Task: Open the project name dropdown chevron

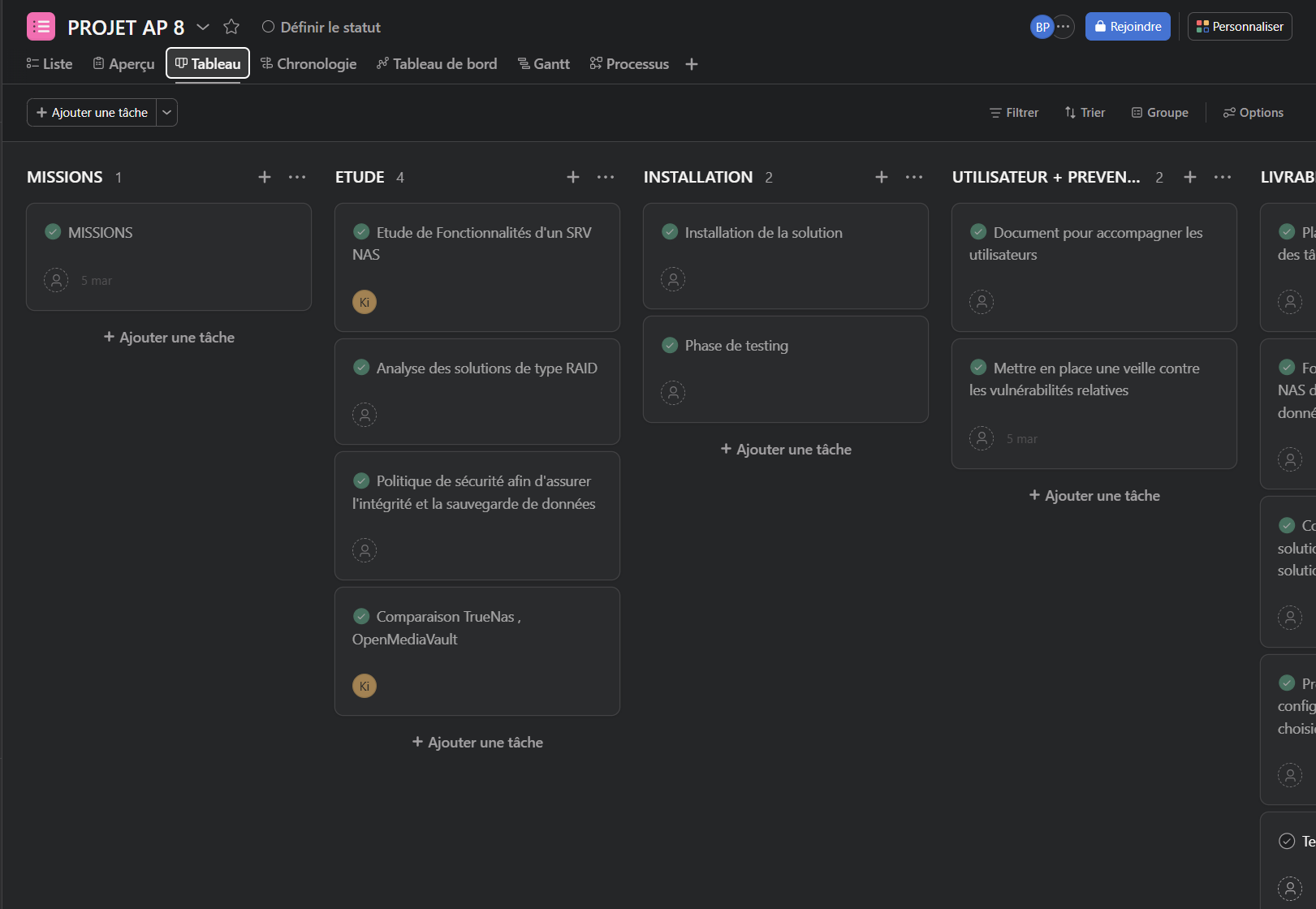Action: (x=203, y=27)
